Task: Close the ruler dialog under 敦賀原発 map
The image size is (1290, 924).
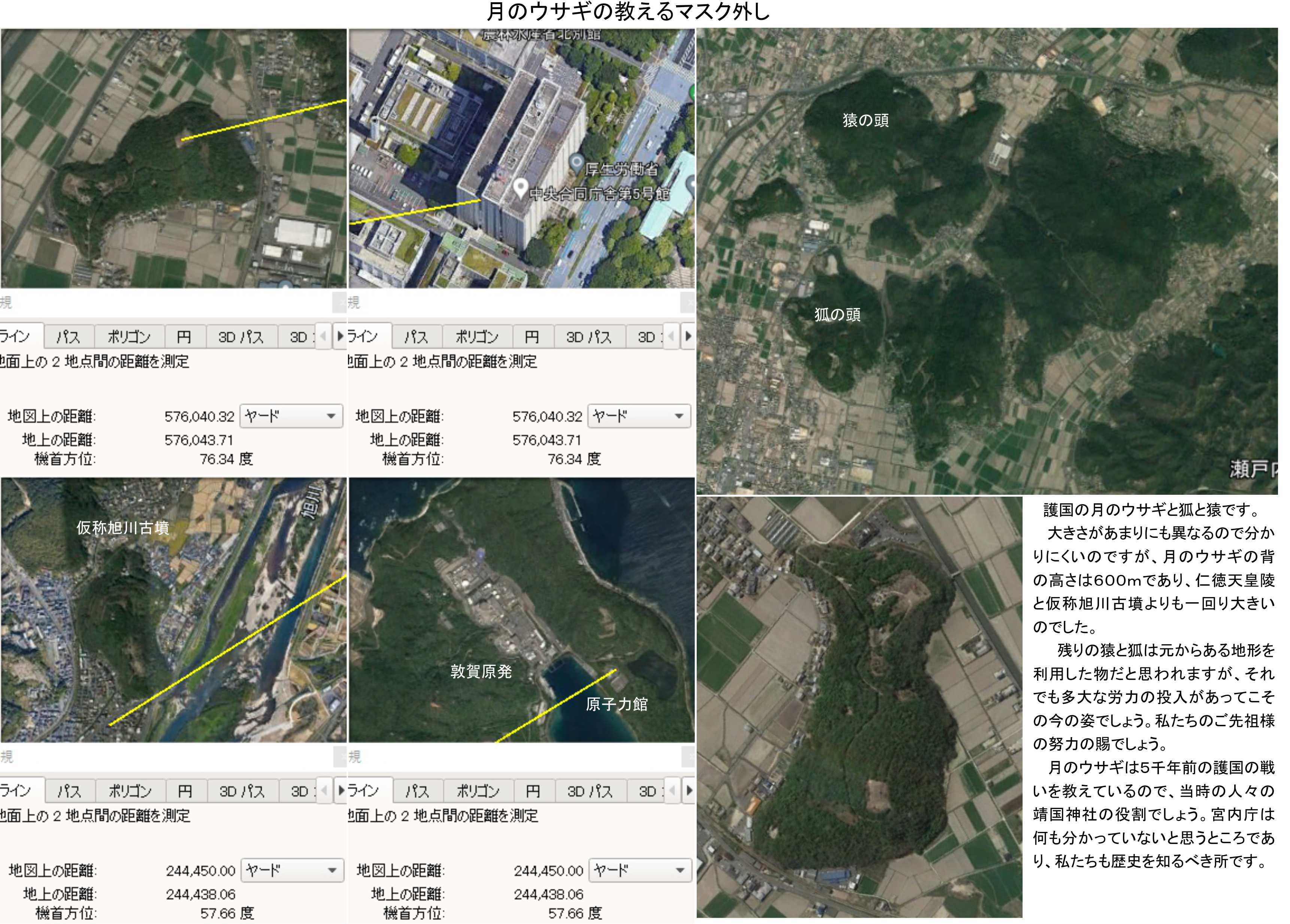Action: click(689, 756)
